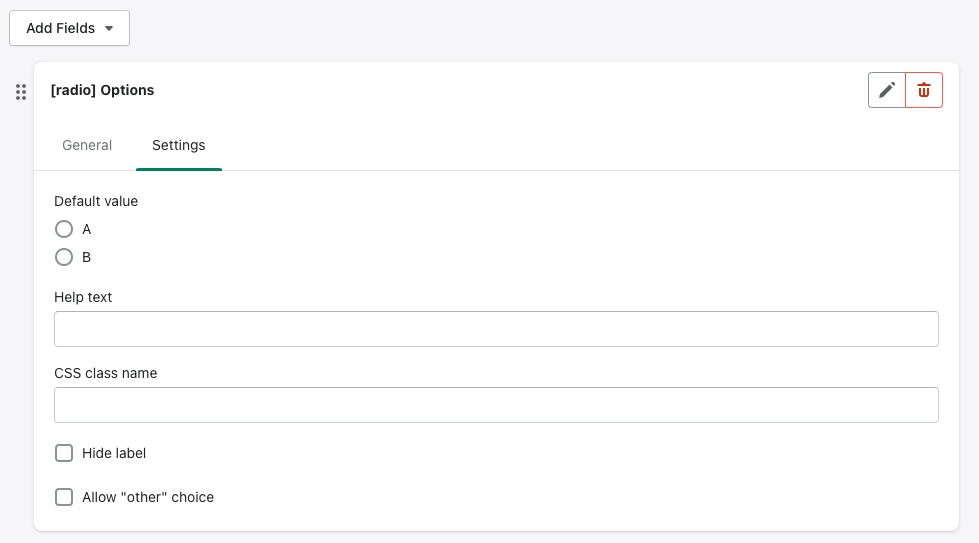Click the "A" option label text
Image resolution: width=979 pixels, height=543 pixels.
coord(87,229)
